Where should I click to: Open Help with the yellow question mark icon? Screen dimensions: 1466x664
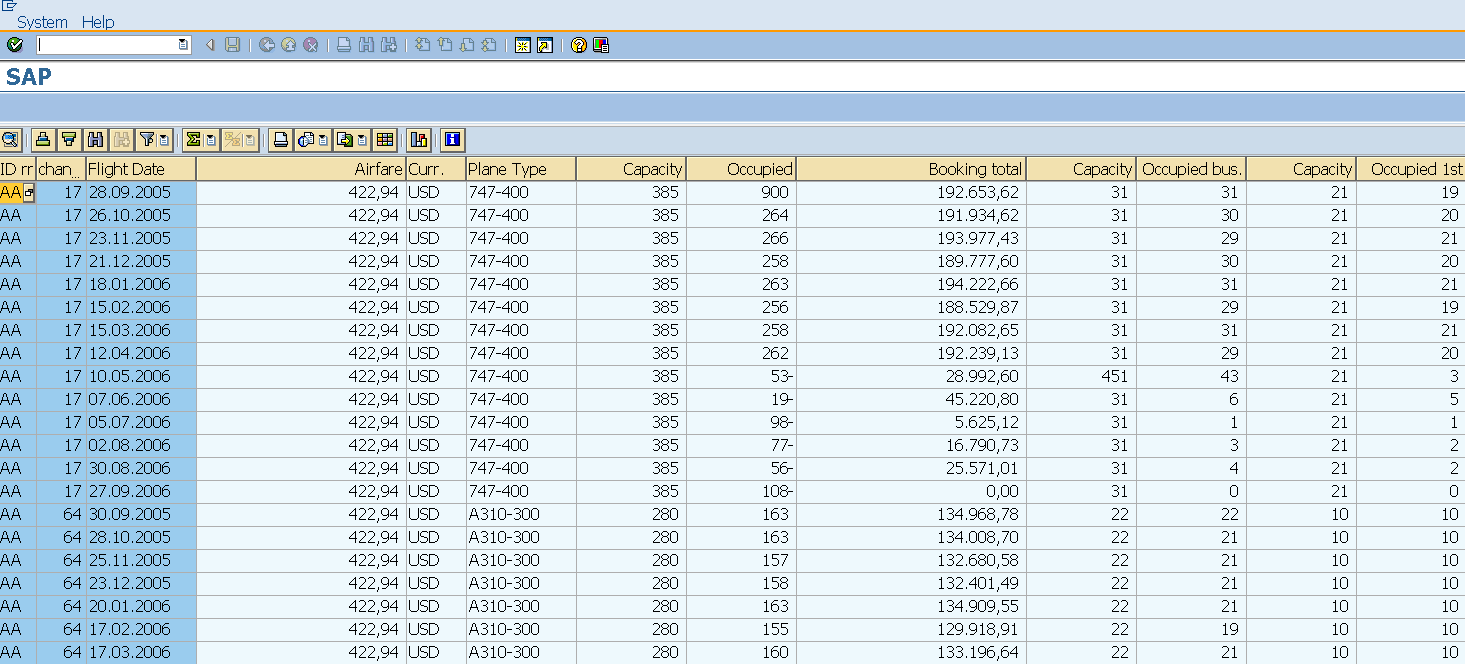tap(578, 45)
